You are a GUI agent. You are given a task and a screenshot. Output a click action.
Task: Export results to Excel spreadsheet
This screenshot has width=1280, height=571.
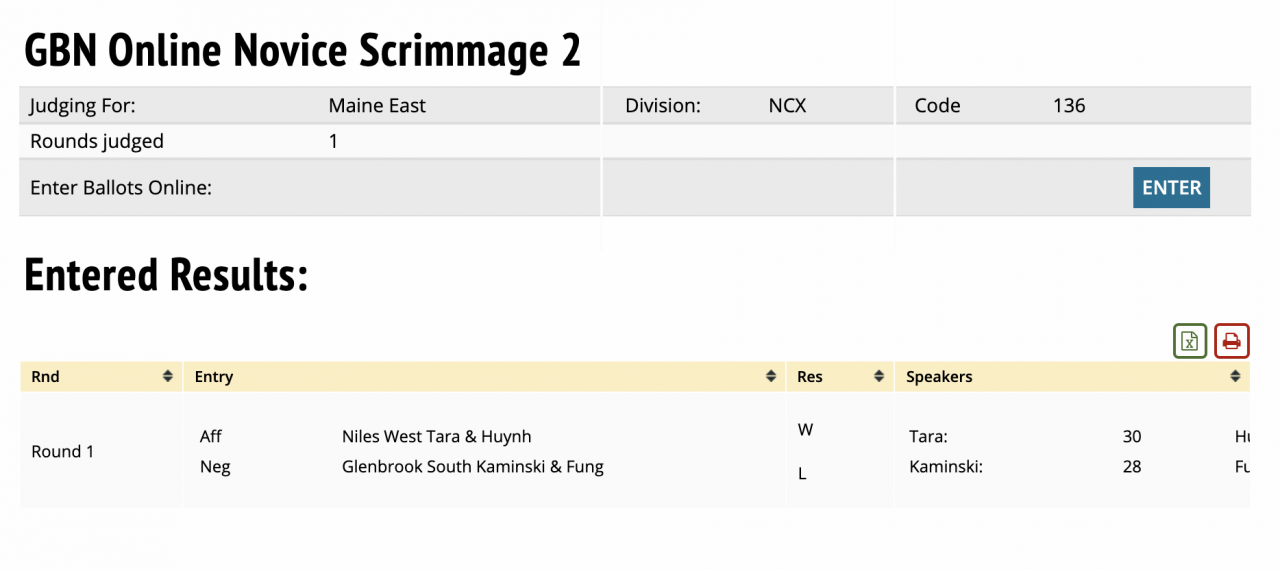[x=1190, y=341]
